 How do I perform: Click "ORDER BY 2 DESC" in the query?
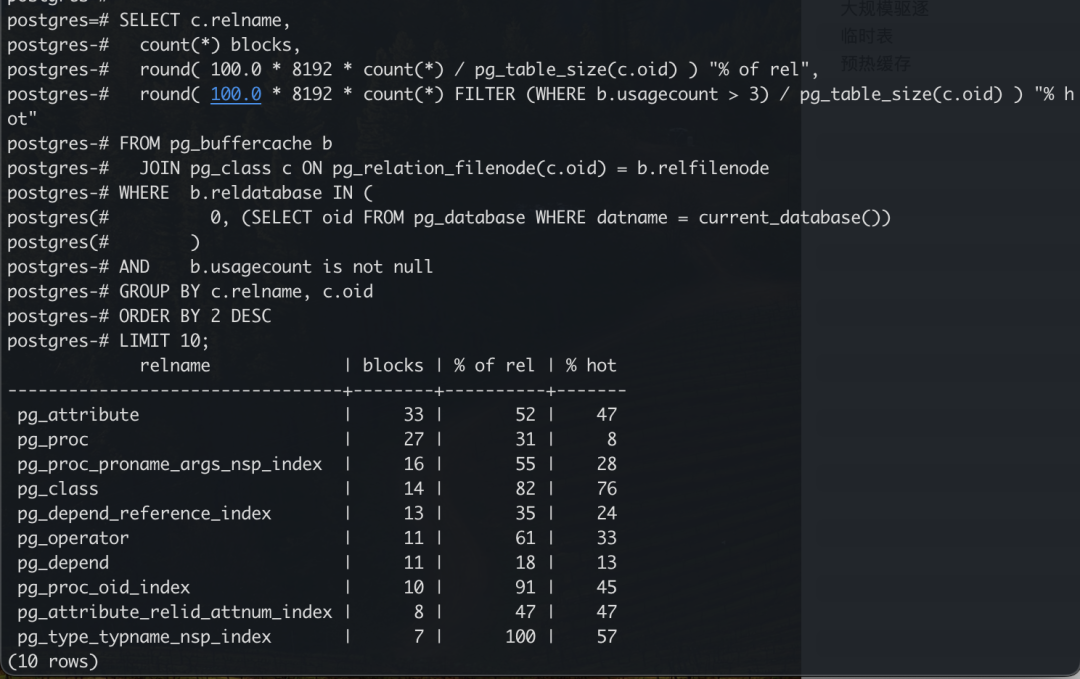[195, 316]
